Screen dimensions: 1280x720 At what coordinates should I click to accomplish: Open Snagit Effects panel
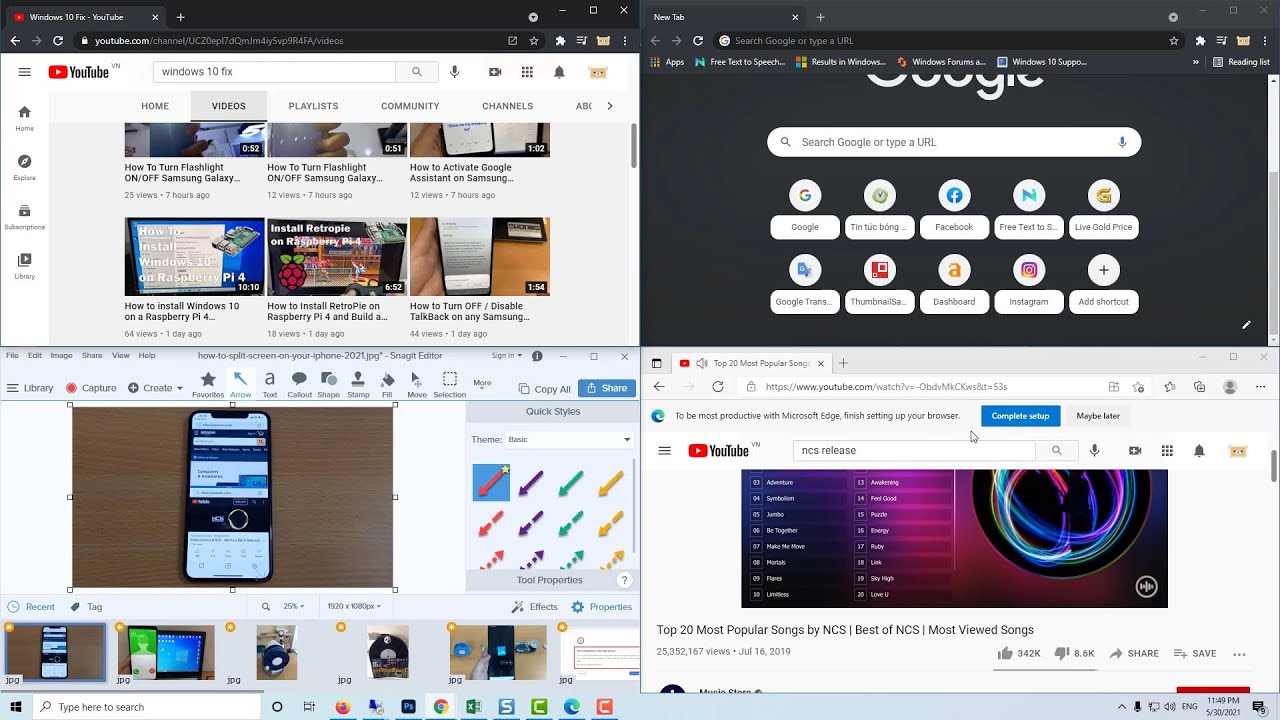click(535, 607)
